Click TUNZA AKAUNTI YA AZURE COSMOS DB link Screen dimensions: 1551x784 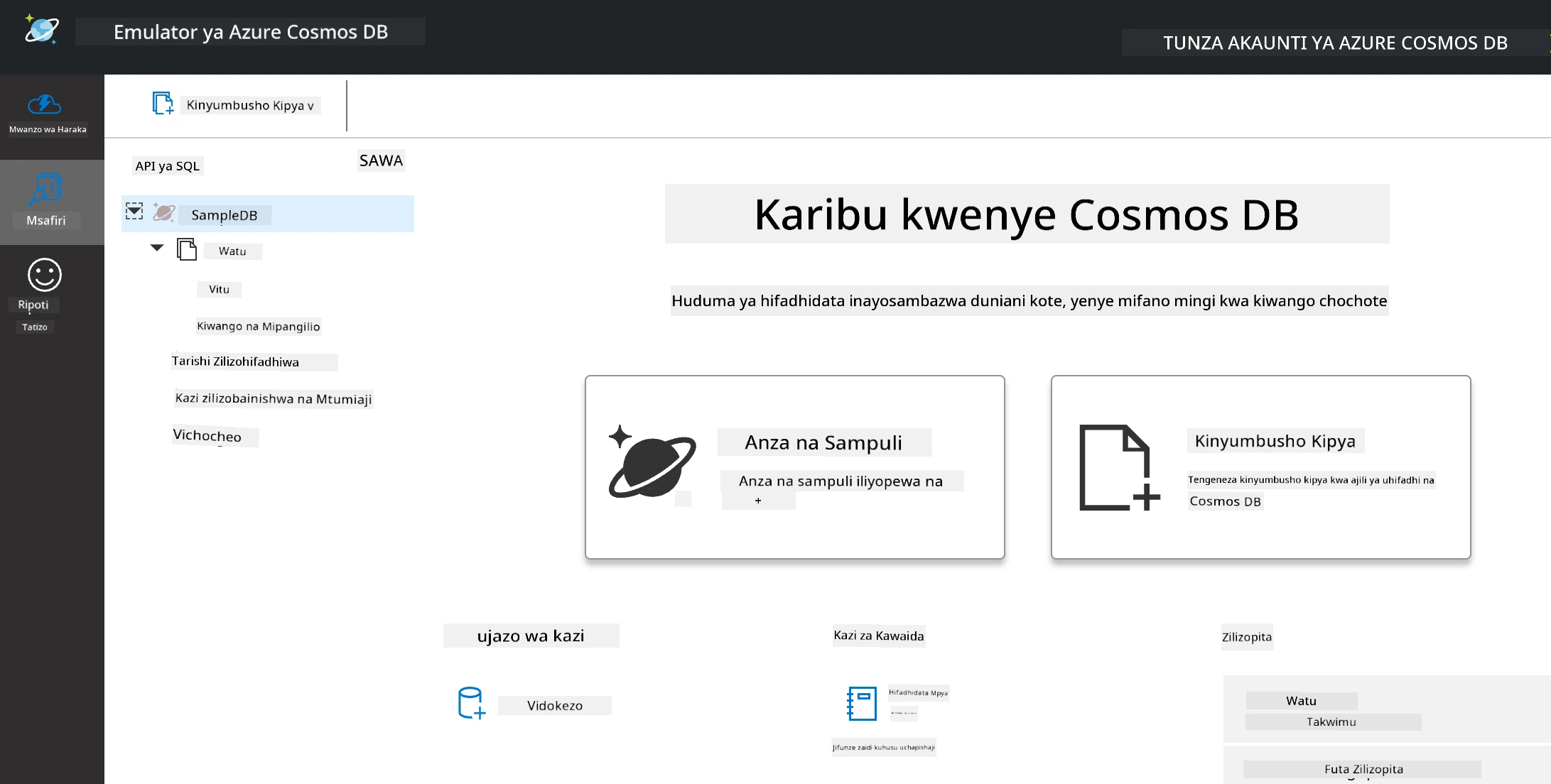[x=1335, y=43]
